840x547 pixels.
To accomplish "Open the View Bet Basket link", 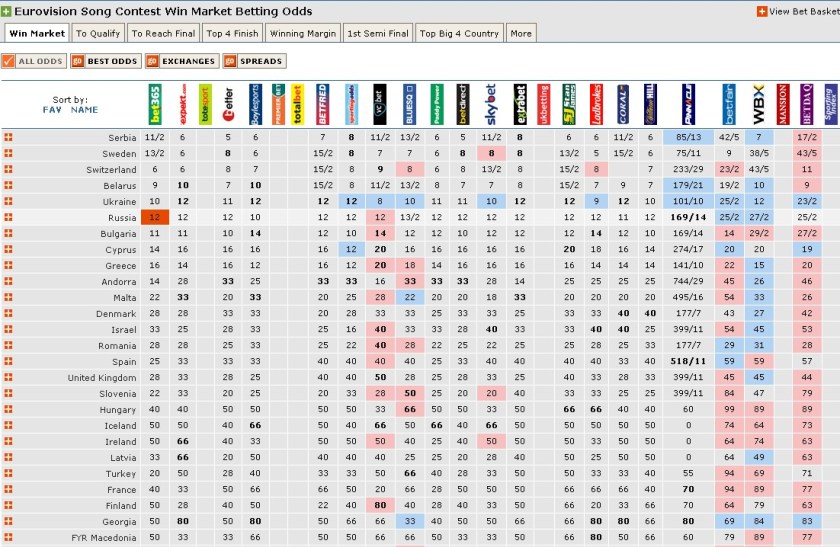I will pos(798,11).
